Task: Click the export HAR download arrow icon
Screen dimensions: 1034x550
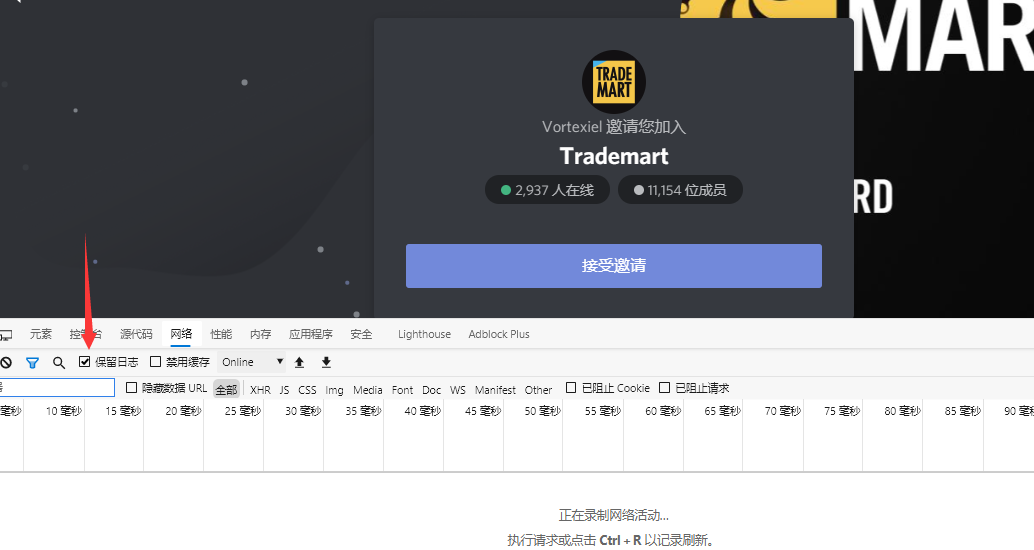Action: tap(326, 362)
